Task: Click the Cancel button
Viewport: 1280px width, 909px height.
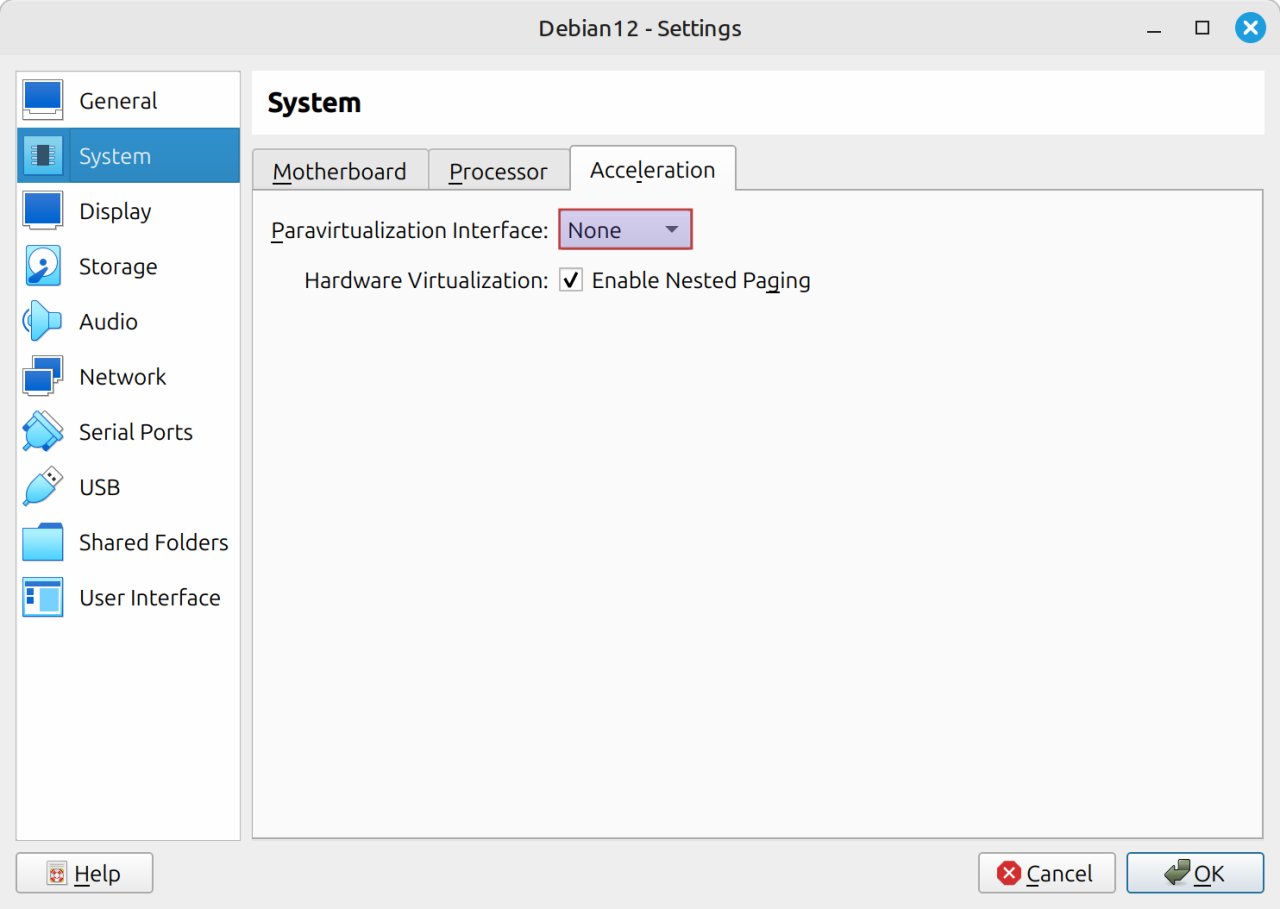Action: point(1046,873)
